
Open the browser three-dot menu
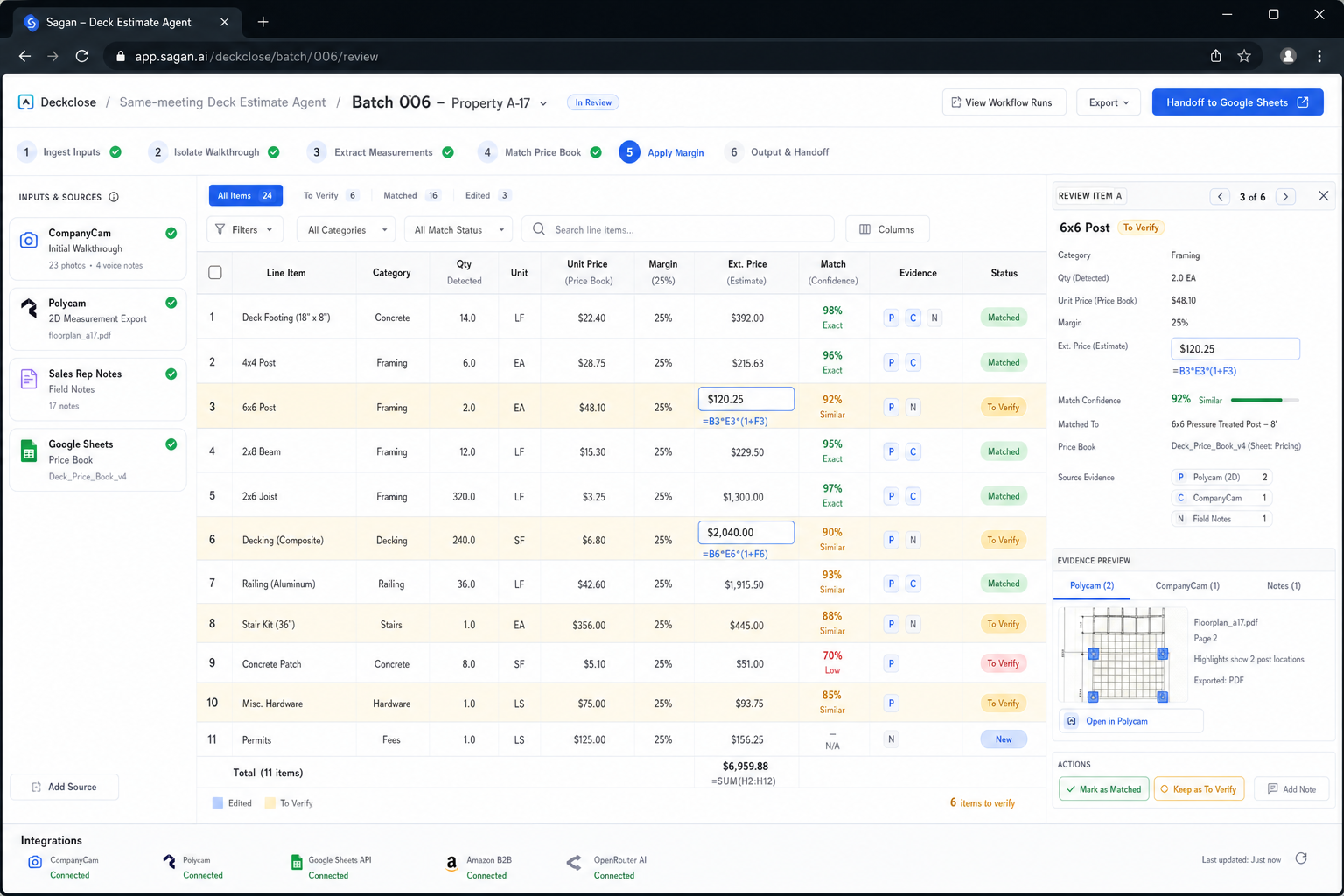tap(1319, 56)
